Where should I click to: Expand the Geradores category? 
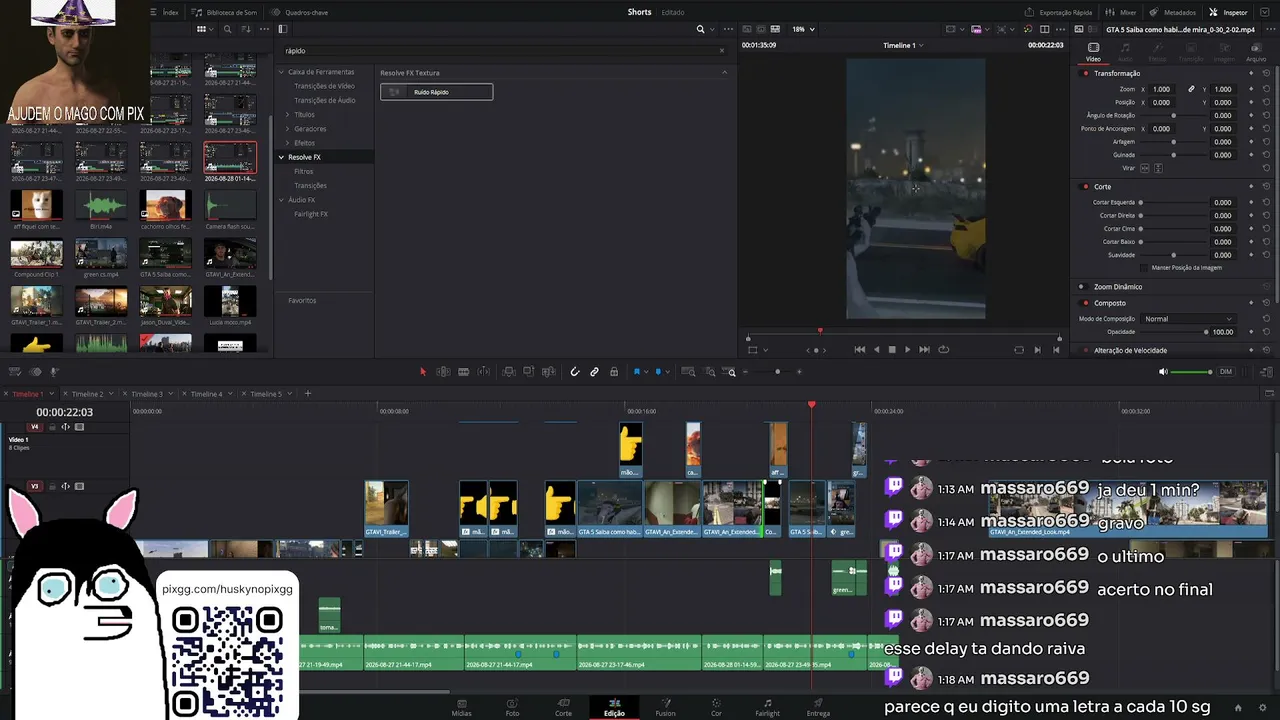(x=288, y=129)
